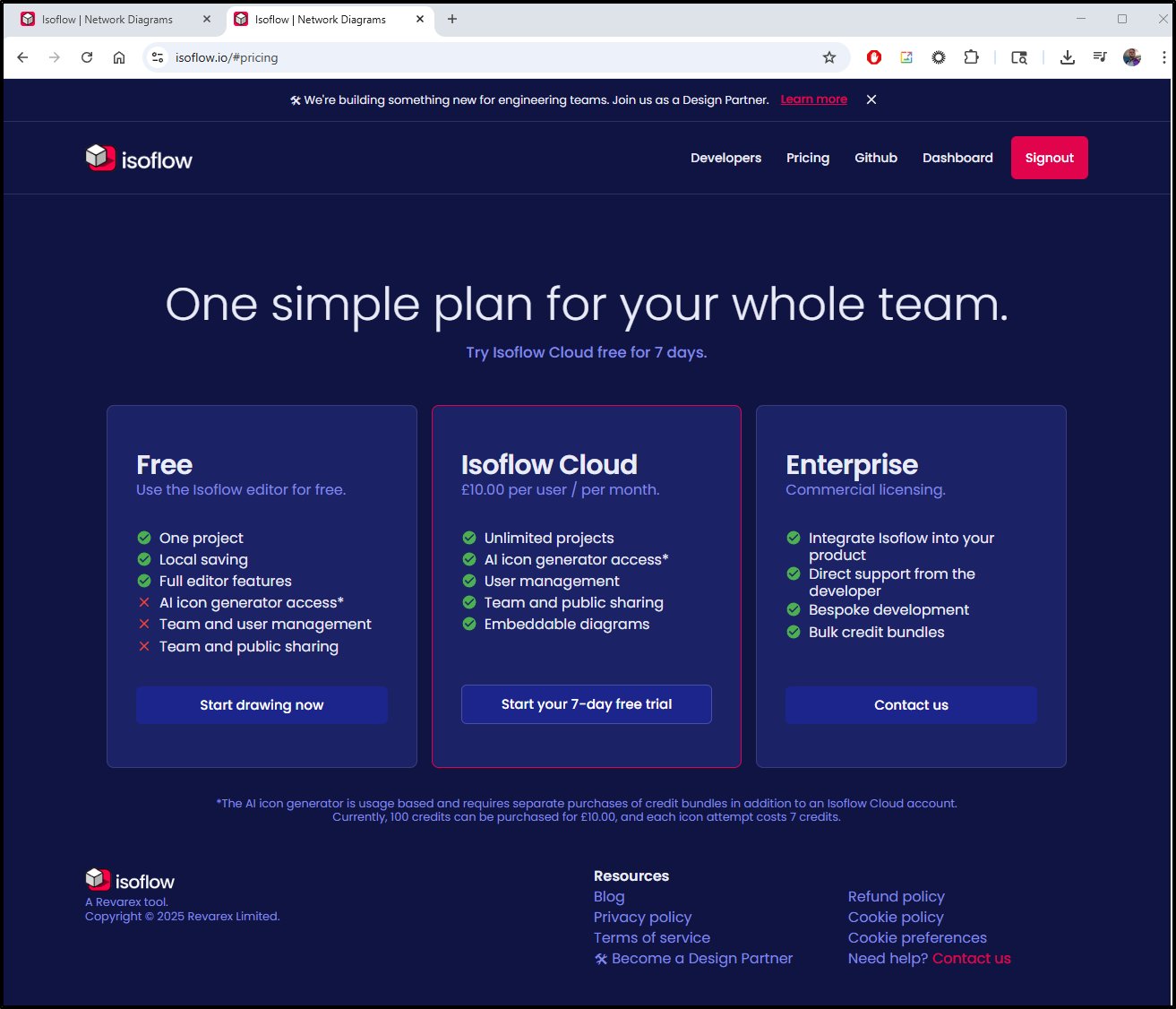This screenshot has width=1176, height=1009.
Task: Follow the Learn more banner link
Action: [814, 99]
